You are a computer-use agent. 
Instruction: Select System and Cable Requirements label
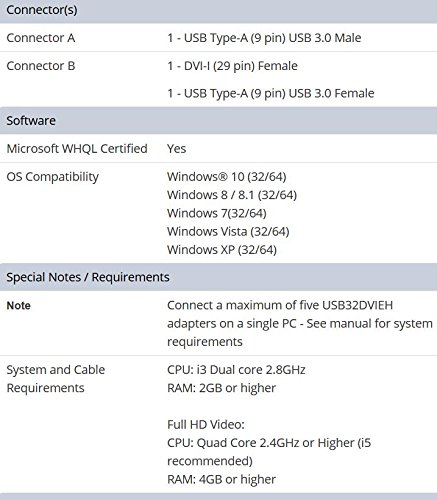(56, 379)
